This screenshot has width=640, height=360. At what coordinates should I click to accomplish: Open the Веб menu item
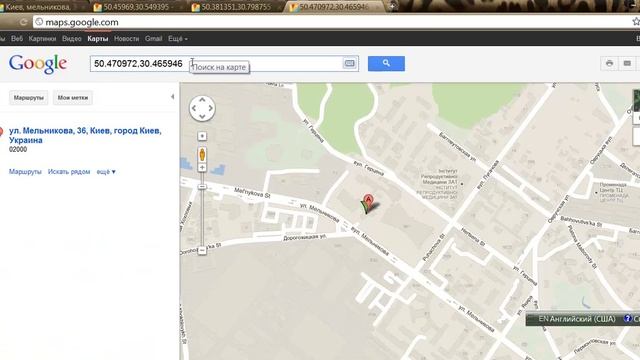tap(17, 39)
